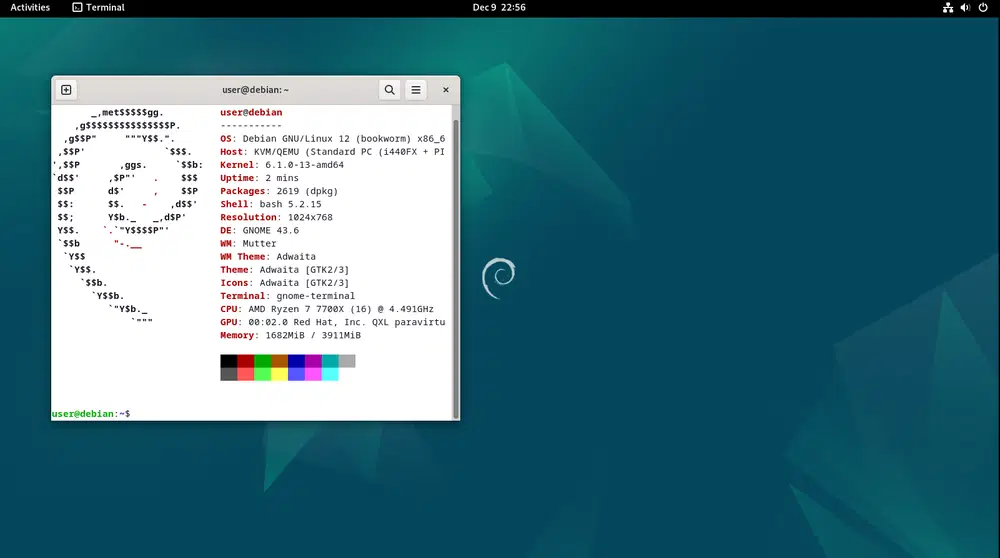The image size is (1000, 558).
Task: Click the power icon in top bar
Action: (x=982, y=8)
